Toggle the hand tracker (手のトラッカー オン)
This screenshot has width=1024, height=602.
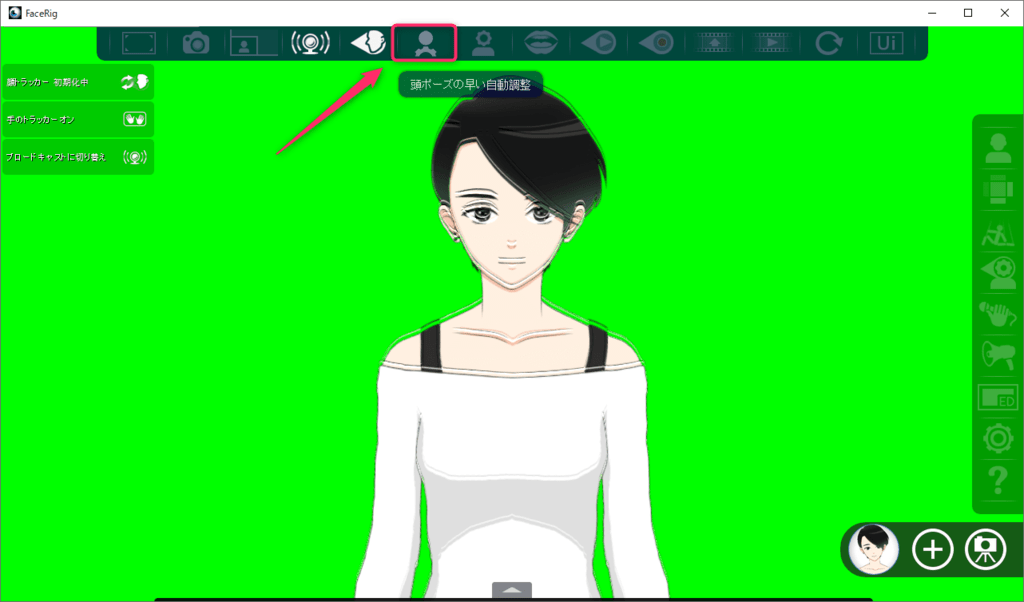[x=78, y=119]
